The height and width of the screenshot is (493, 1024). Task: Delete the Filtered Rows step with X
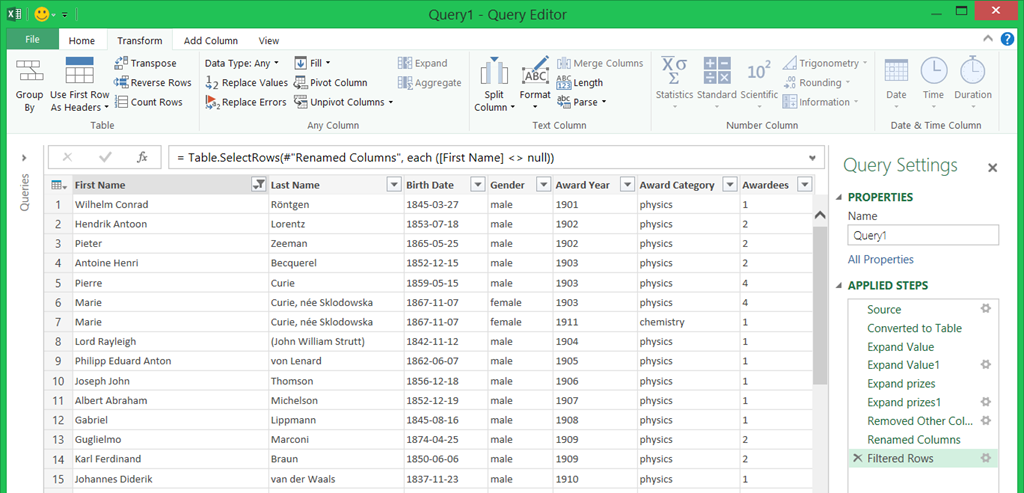click(856, 458)
